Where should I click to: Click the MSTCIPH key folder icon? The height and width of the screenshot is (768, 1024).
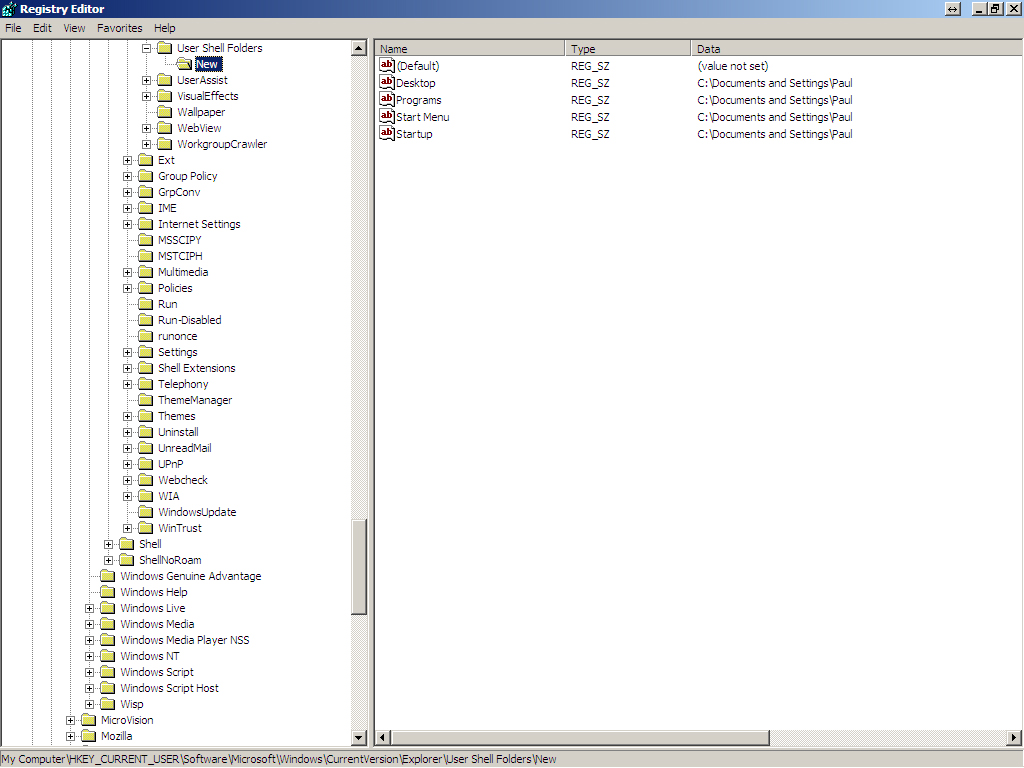click(x=146, y=256)
